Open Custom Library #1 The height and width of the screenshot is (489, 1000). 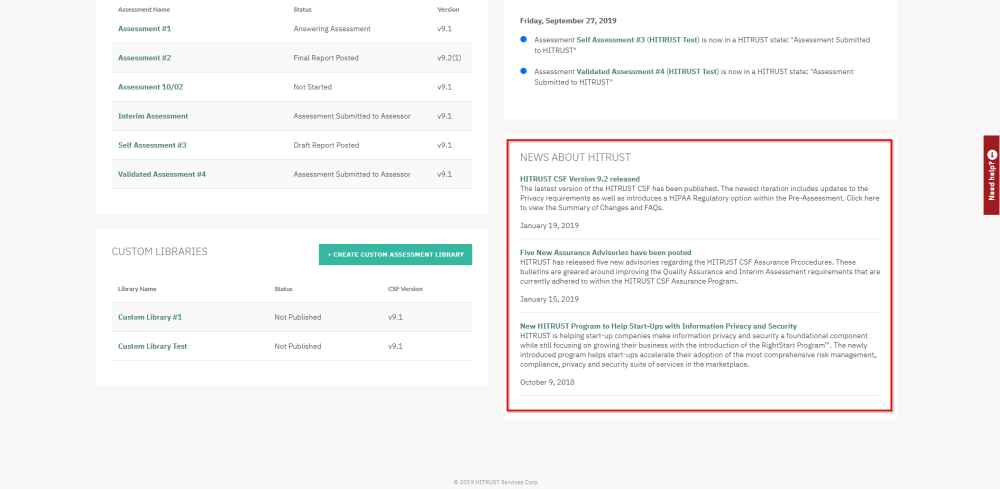click(150, 317)
